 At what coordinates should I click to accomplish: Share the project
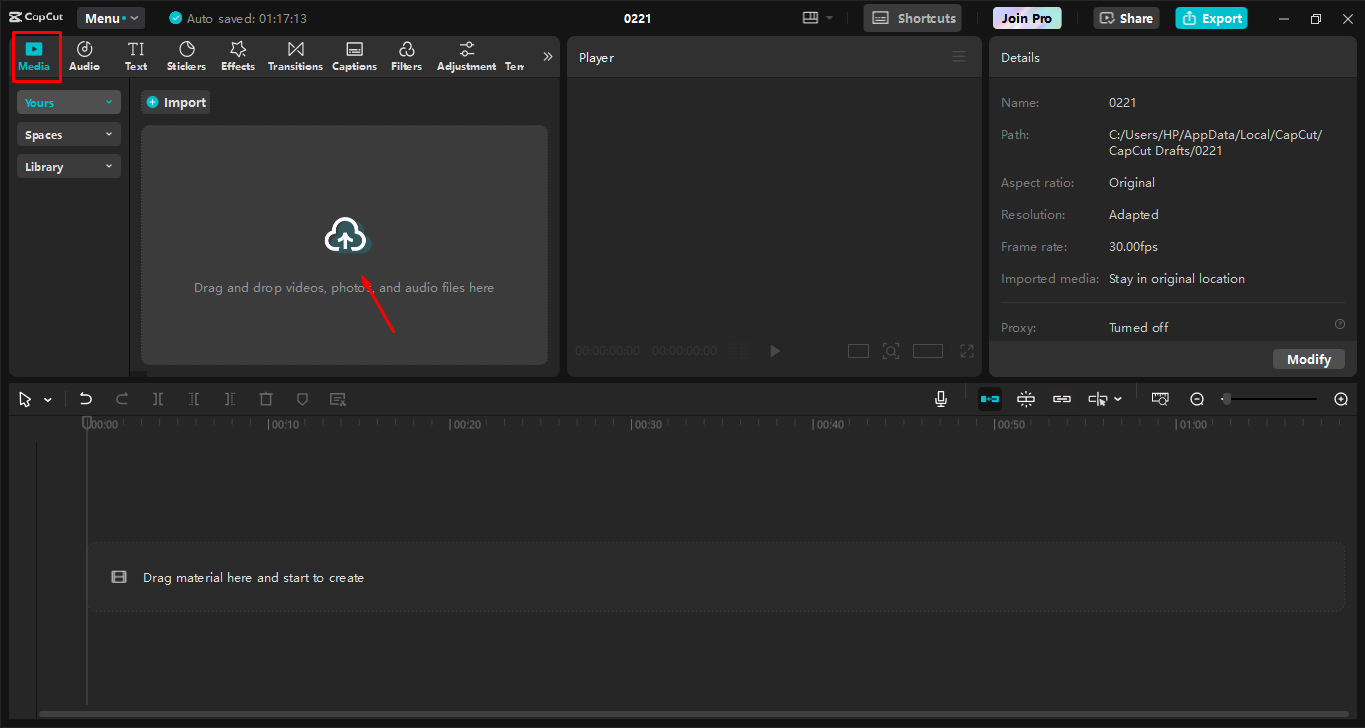1127,18
